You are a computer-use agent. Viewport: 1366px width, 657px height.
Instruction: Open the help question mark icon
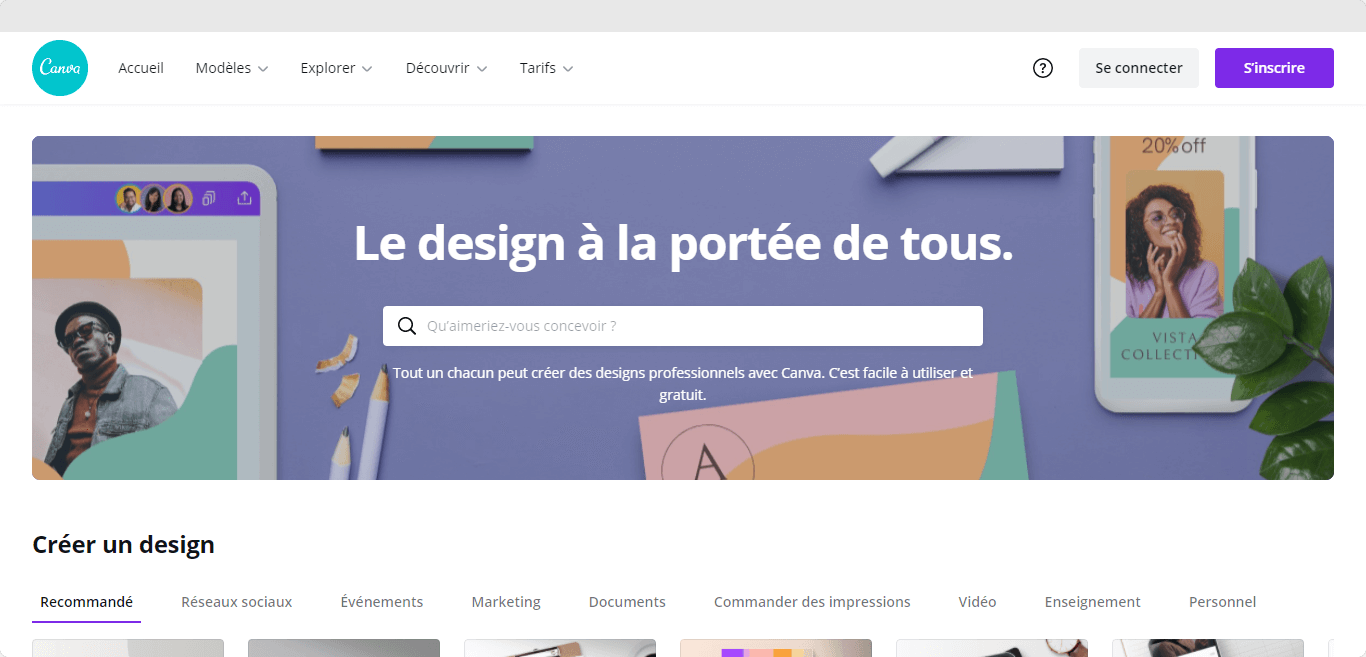tap(1043, 68)
